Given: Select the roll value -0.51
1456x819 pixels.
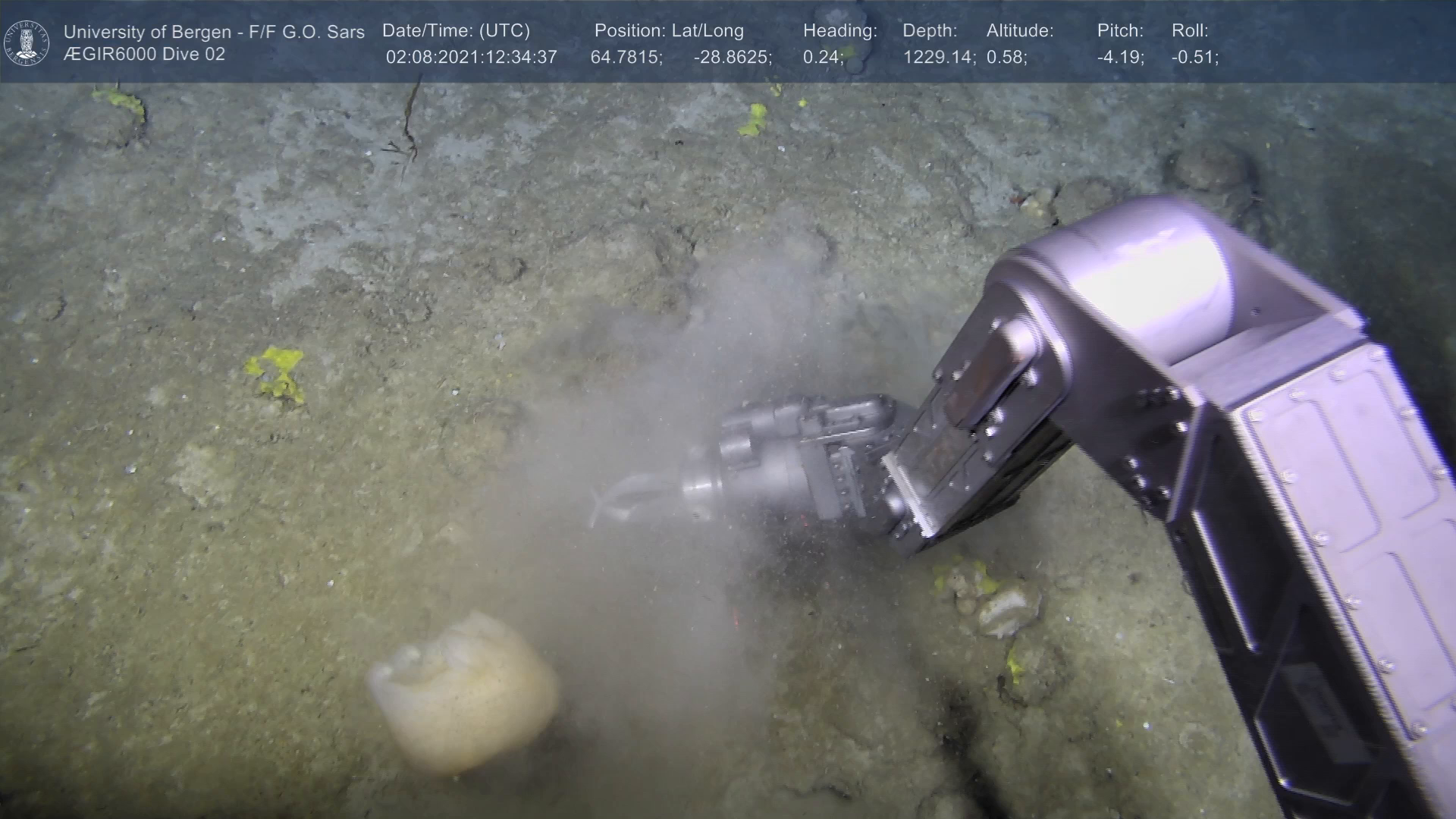Looking at the screenshot, I should [x=1194, y=58].
